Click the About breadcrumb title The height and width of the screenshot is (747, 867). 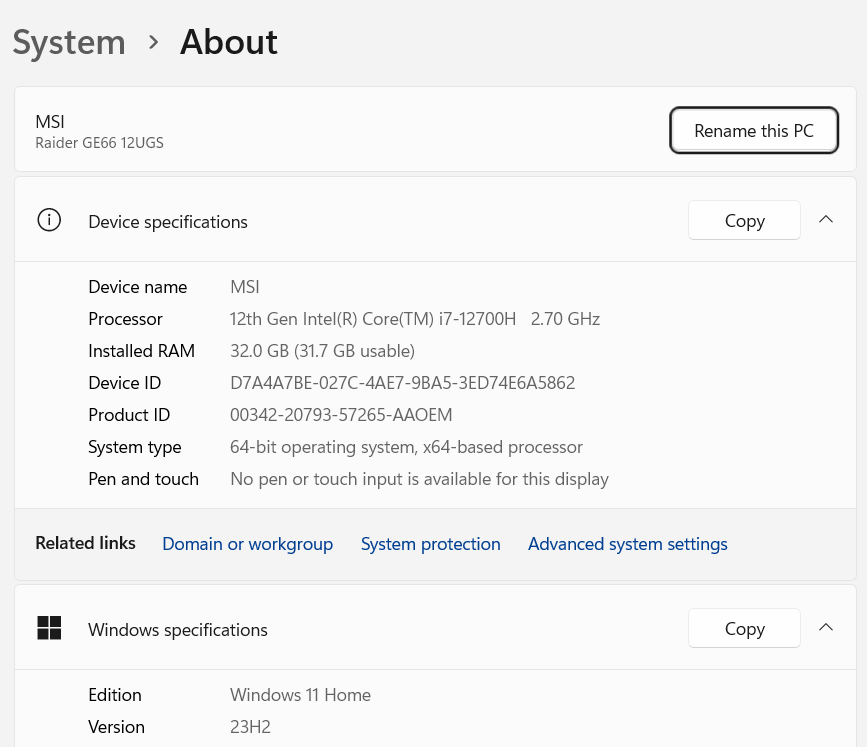point(228,42)
